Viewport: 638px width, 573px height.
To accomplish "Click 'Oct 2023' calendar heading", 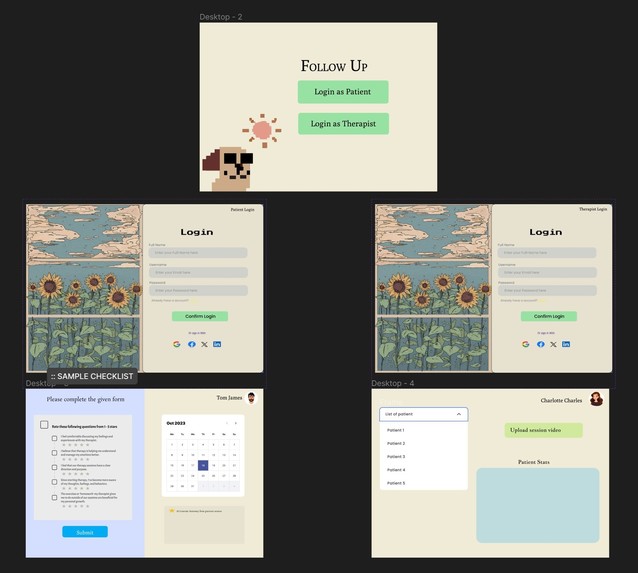I will click(x=176, y=423).
